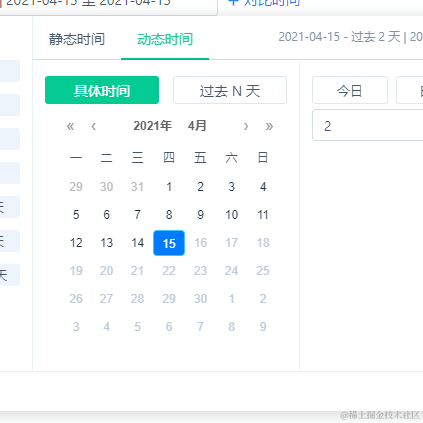Click the disabled date 23
This screenshot has height=423, width=423.
pos(200,271)
